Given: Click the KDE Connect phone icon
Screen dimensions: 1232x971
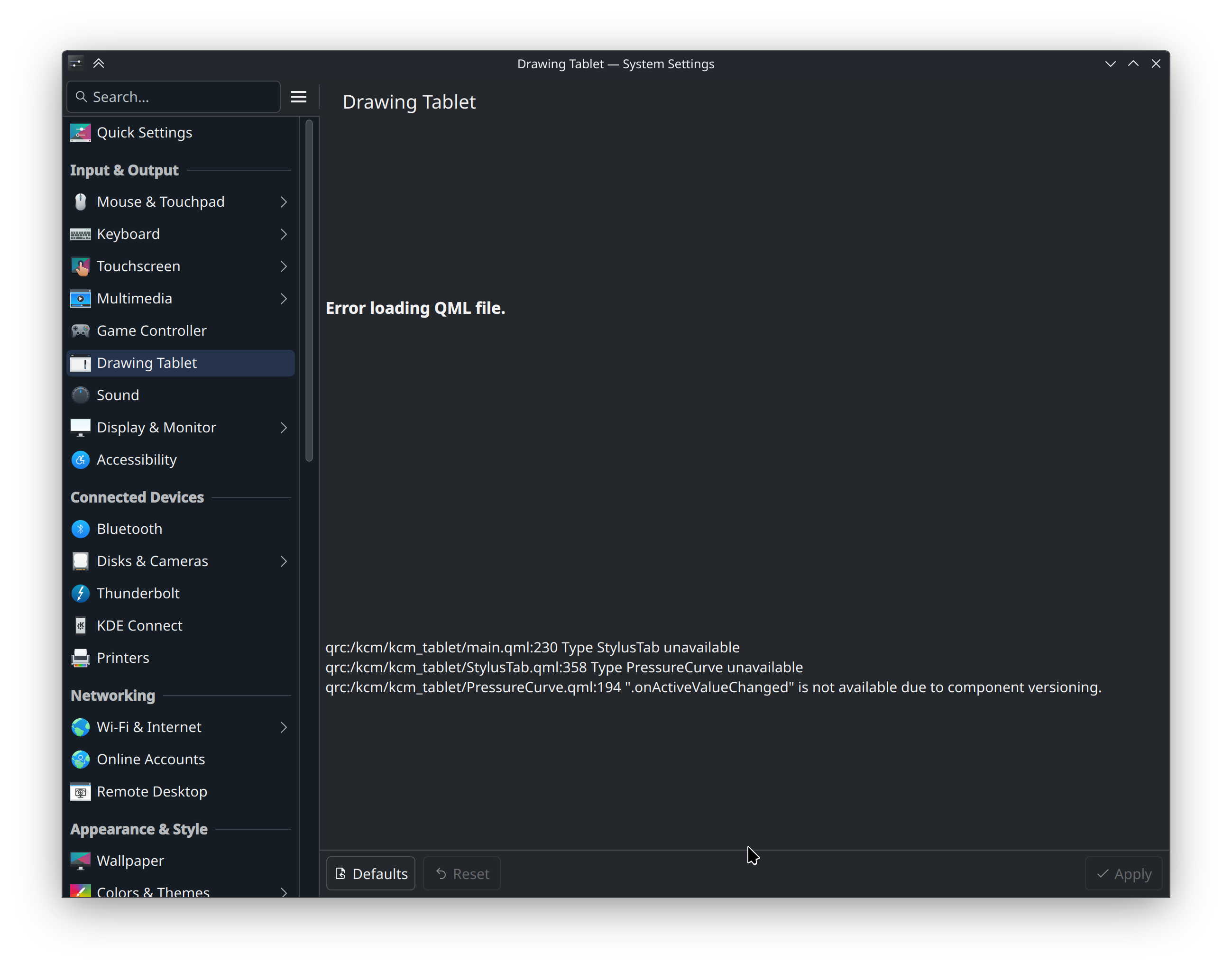Looking at the screenshot, I should point(80,625).
